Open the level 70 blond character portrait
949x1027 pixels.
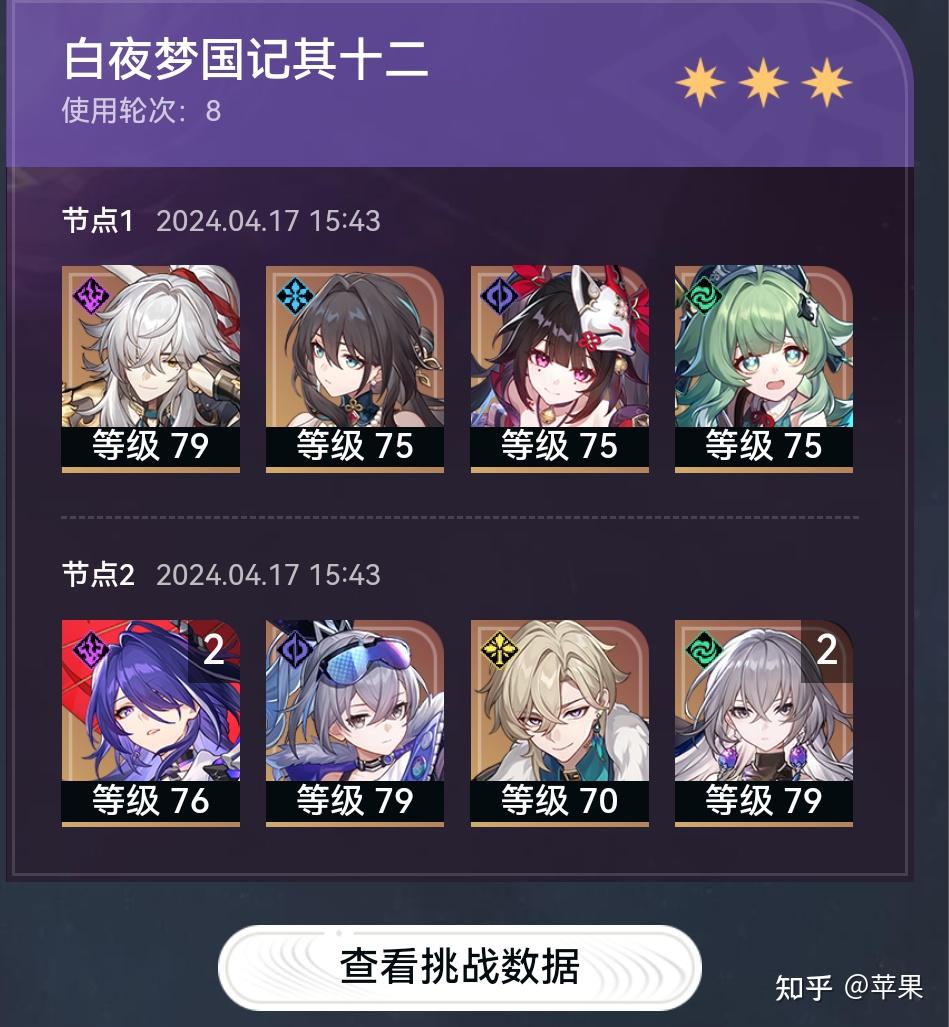tap(559, 723)
